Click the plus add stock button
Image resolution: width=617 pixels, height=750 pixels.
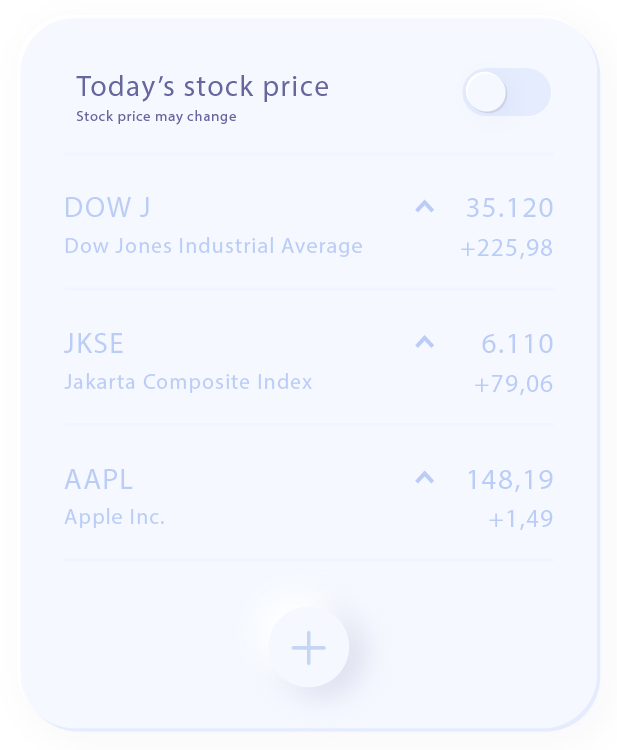pos(309,648)
